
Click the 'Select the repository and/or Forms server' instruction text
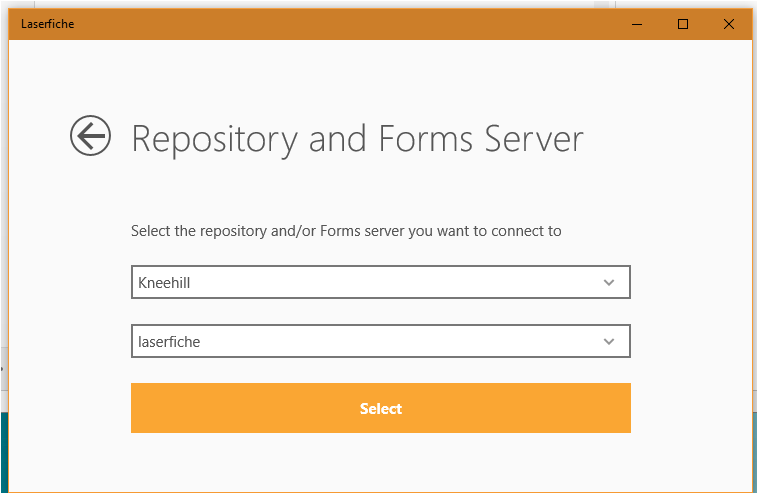click(x=346, y=231)
